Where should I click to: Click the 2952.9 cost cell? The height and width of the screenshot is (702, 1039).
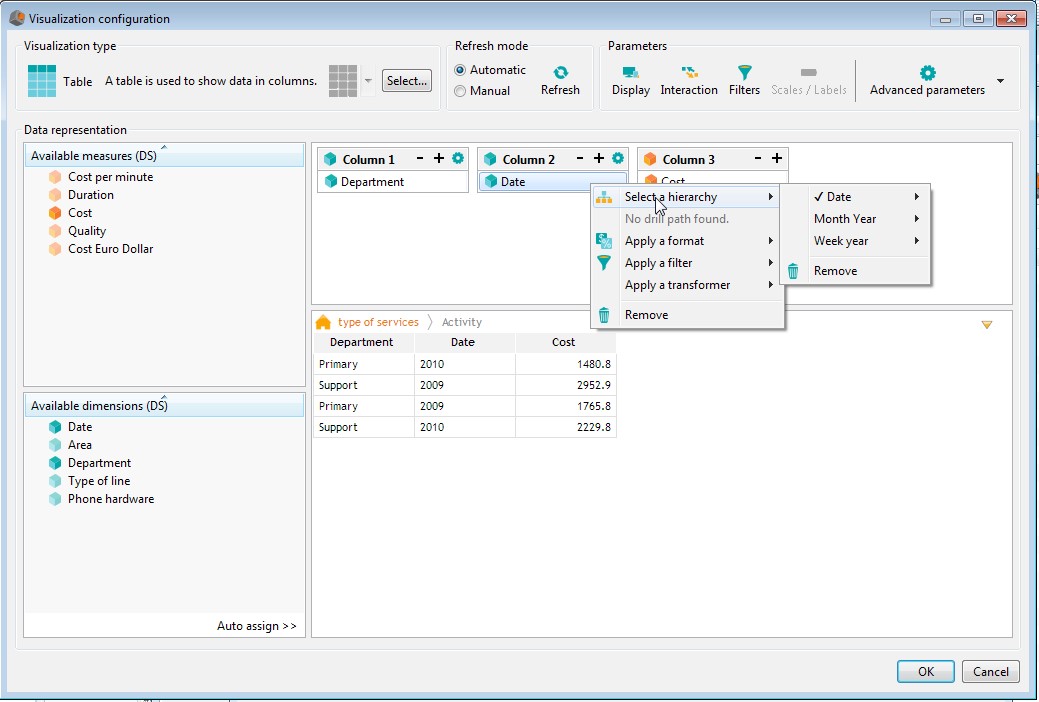pos(565,385)
